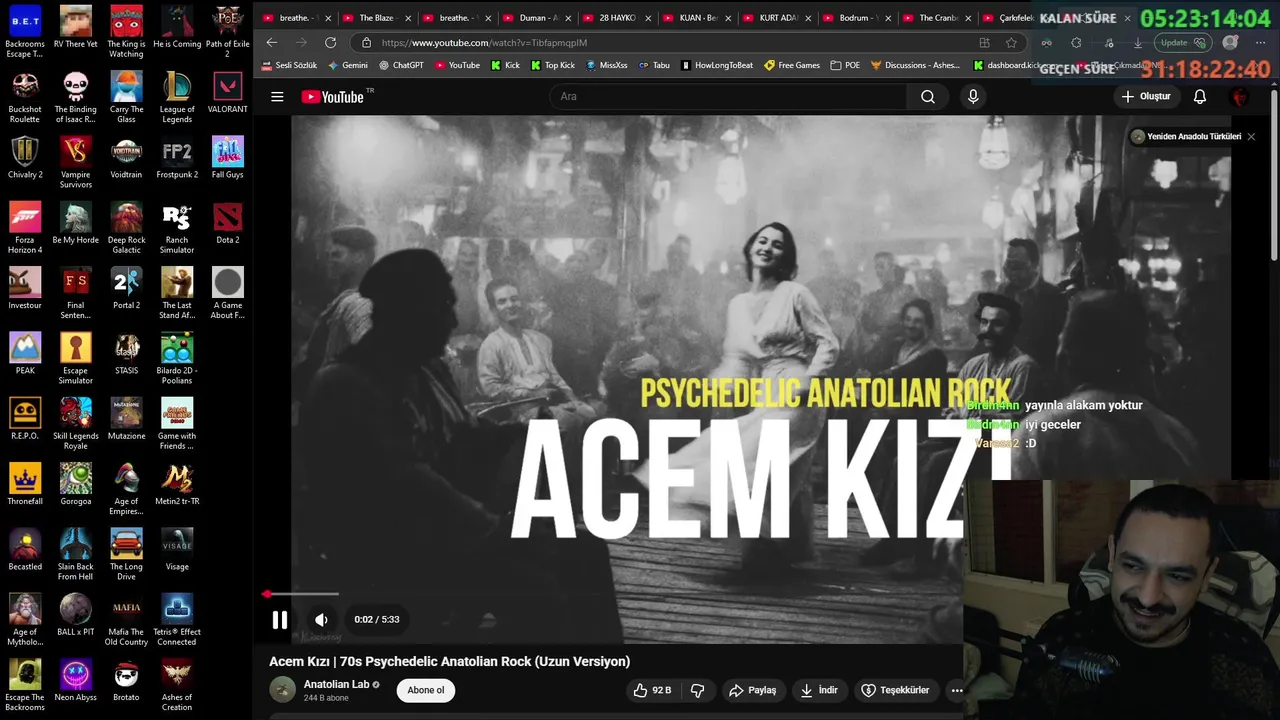Open the Free Games bookmark
The image size is (1280, 720).
click(792, 65)
